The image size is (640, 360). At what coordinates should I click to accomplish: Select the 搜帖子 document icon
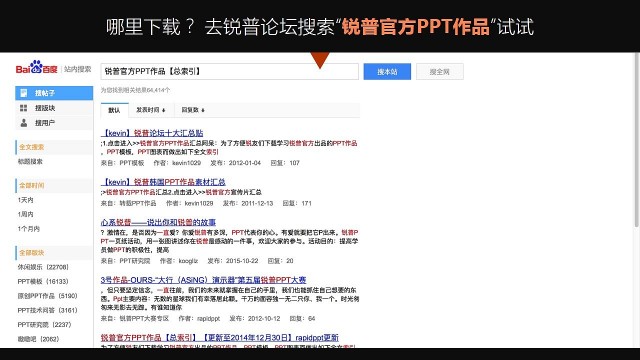point(24,93)
